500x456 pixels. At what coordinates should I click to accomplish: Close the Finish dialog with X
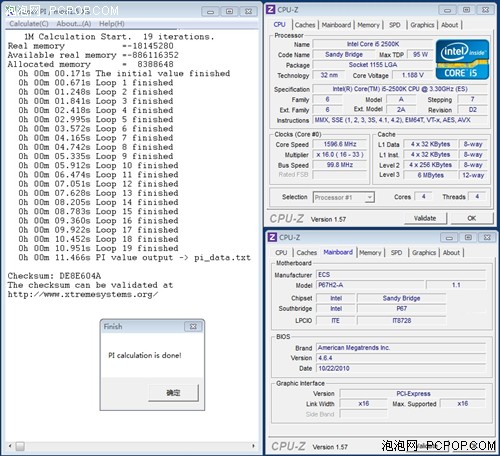point(193,326)
